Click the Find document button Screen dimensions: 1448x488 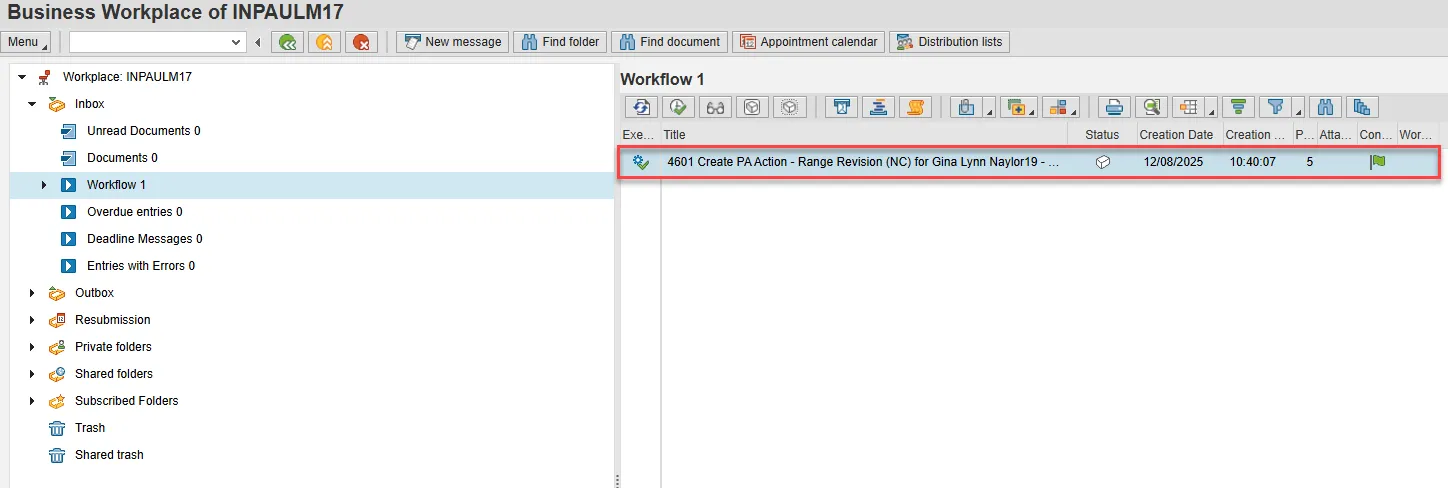[669, 42]
